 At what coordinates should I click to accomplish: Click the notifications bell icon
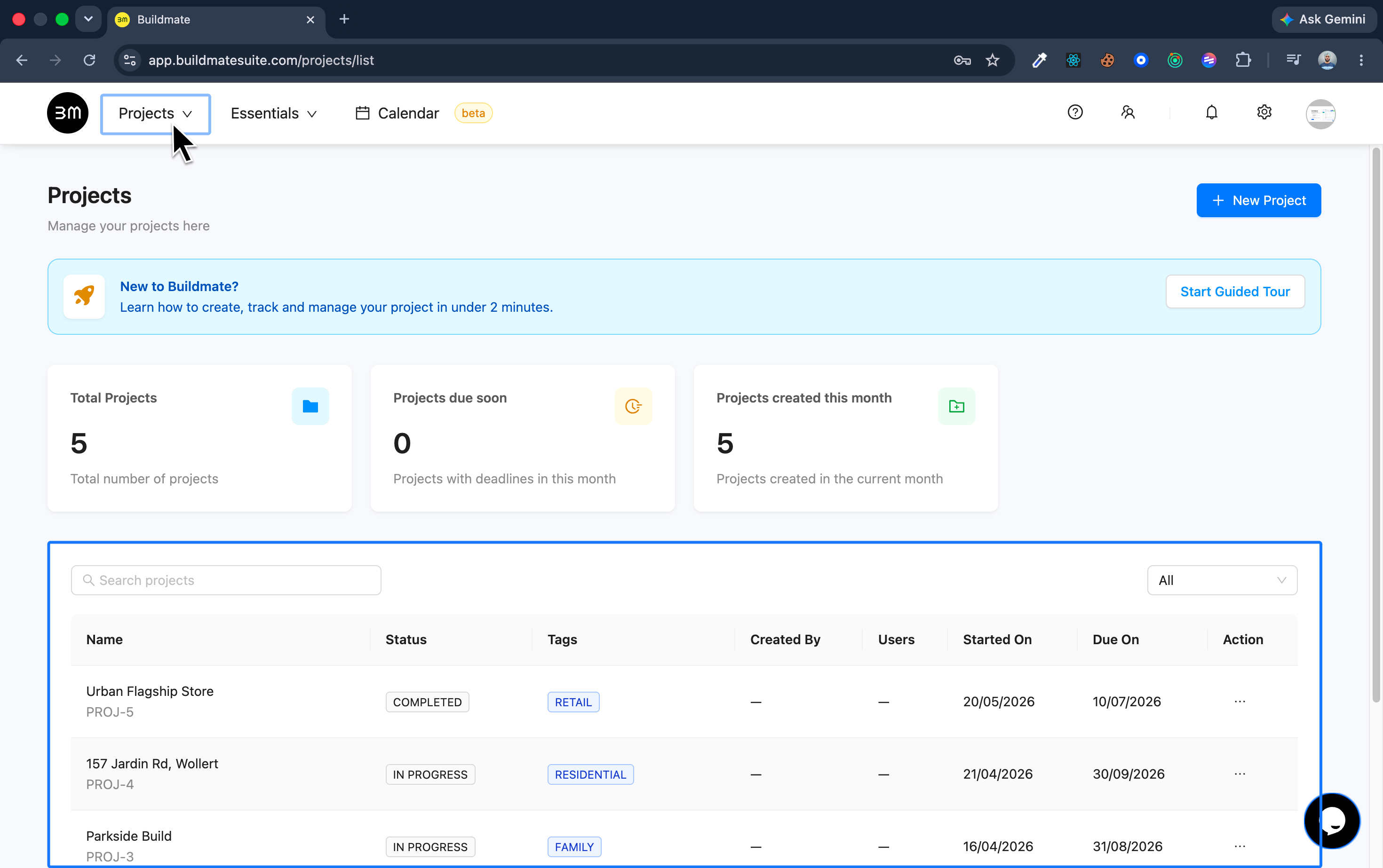1211,112
